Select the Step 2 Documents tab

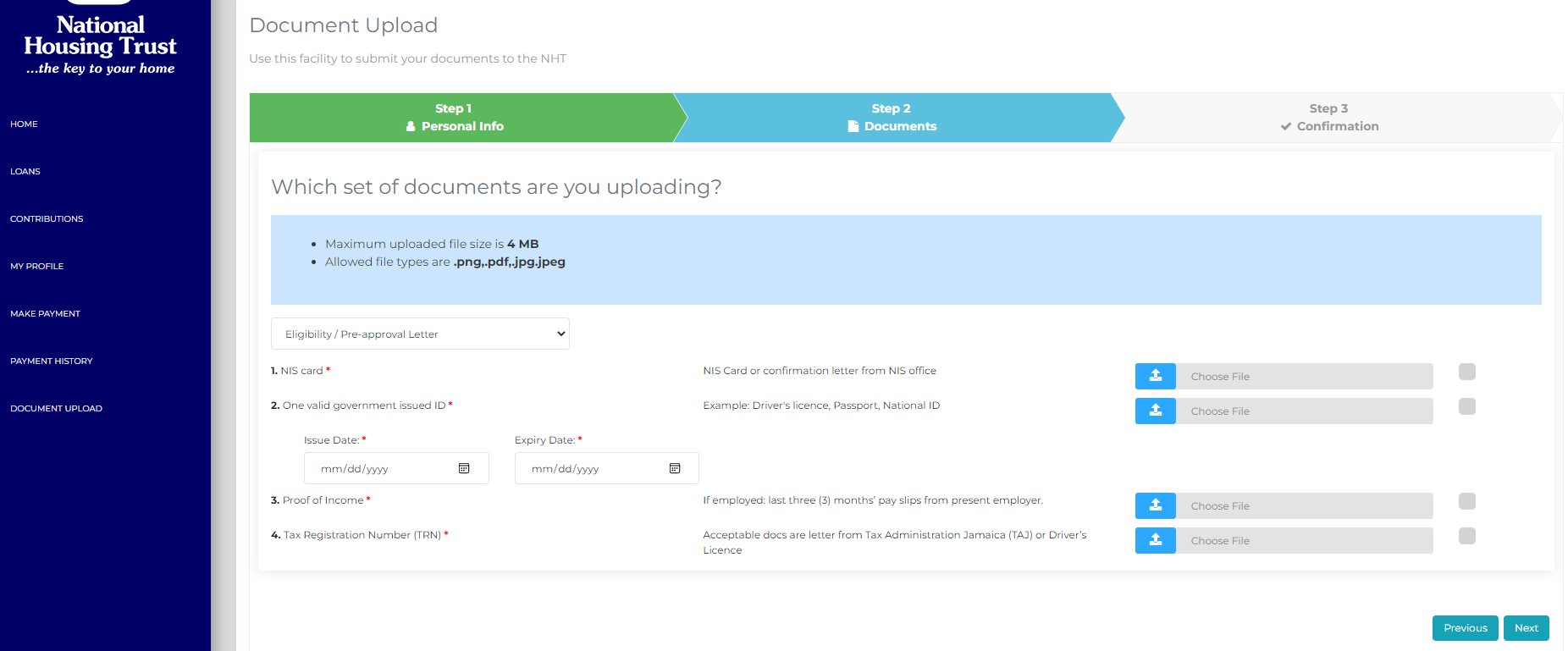pos(892,118)
